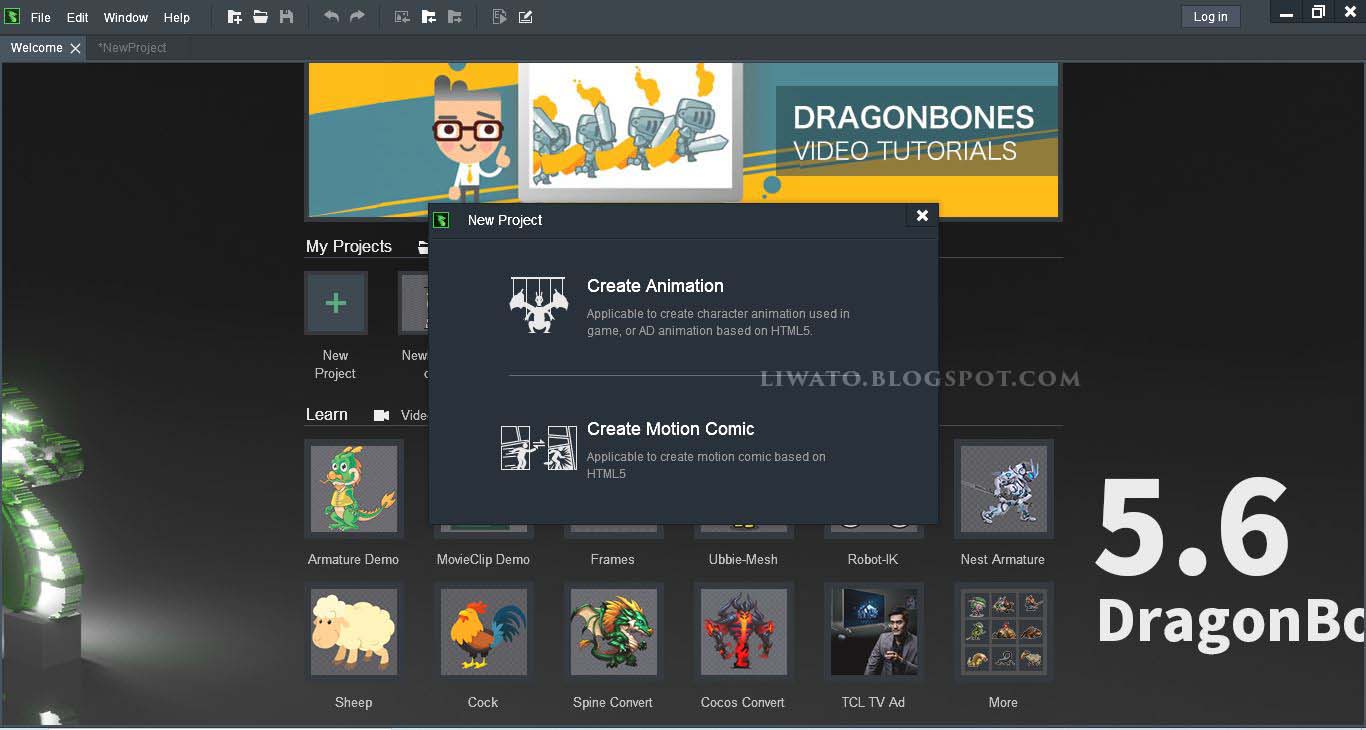This screenshot has height=730, width=1366.
Task: Click the Robot-IK sample label
Action: click(x=873, y=560)
